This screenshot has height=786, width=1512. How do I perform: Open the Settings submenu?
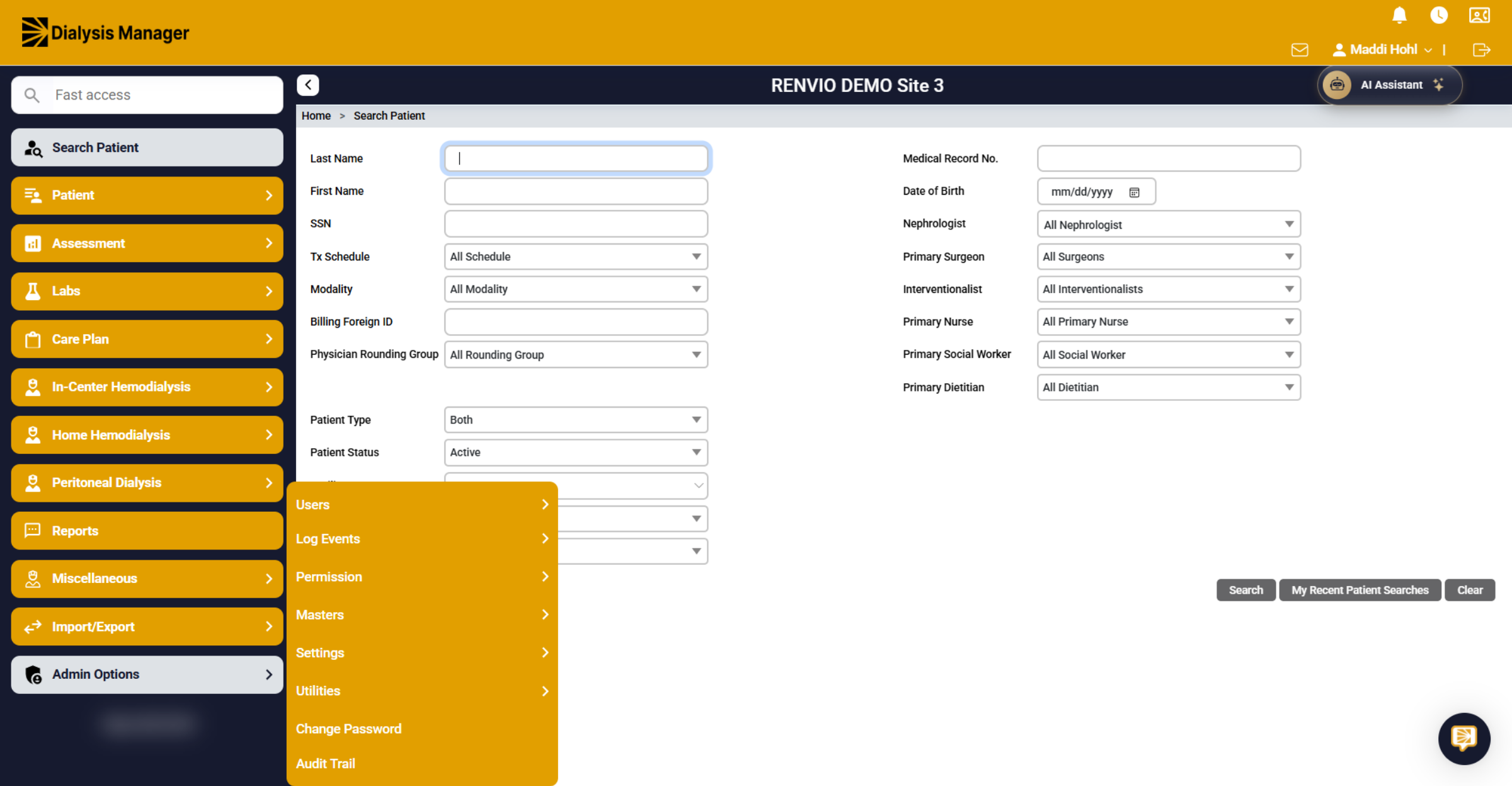[422, 653]
